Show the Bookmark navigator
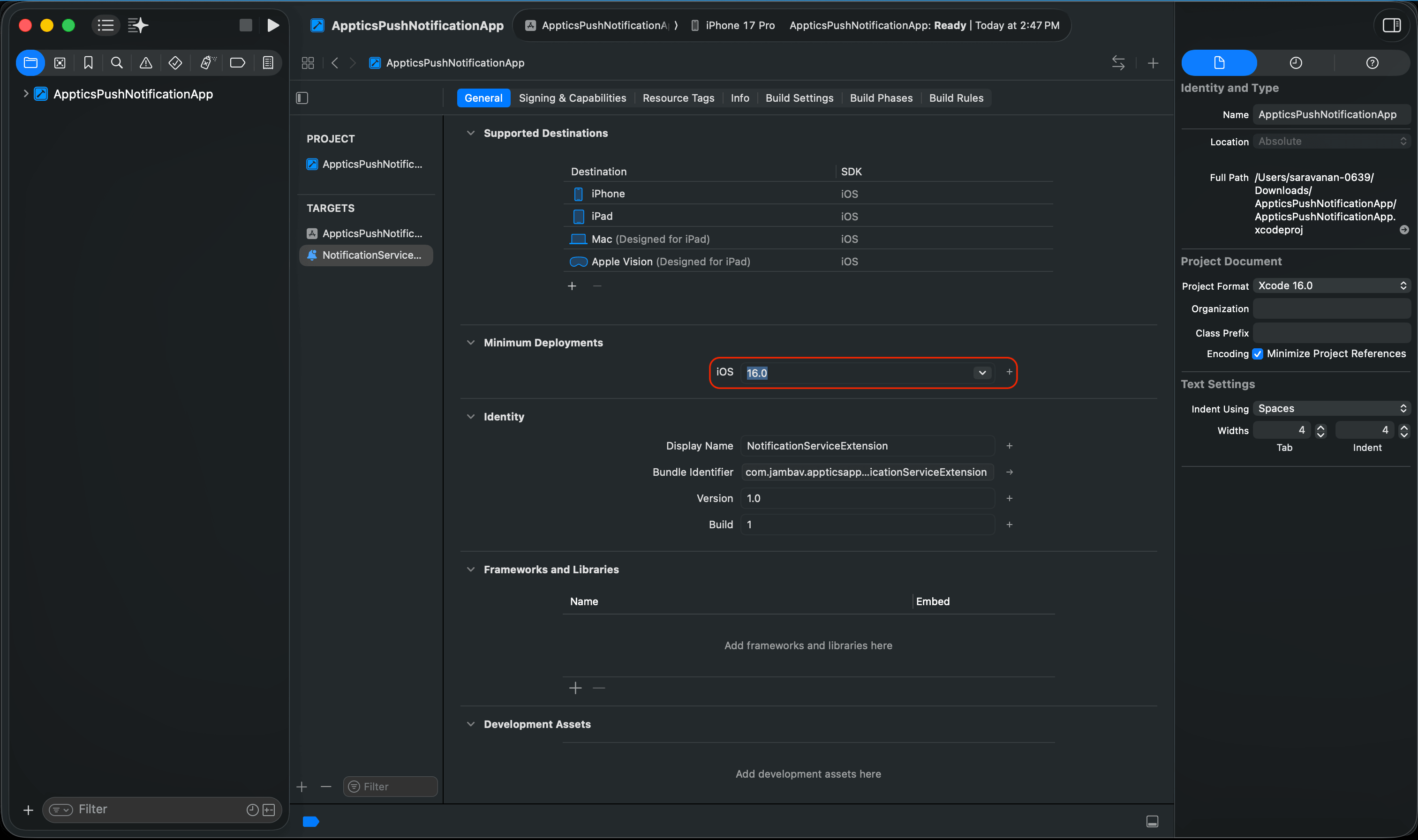Image resolution: width=1418 pixels, height=840 pixels. (x=88, y=63)
